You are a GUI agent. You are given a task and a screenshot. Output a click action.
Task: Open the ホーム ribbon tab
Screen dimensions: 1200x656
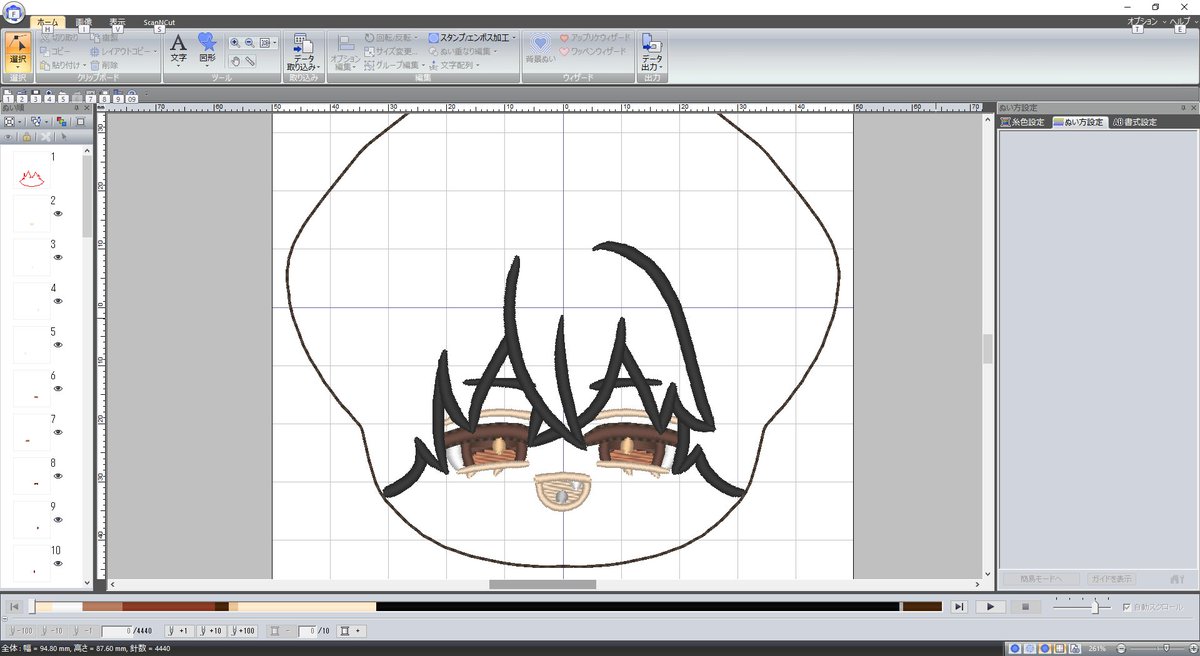pyautogui.click(x=47, y=21)
